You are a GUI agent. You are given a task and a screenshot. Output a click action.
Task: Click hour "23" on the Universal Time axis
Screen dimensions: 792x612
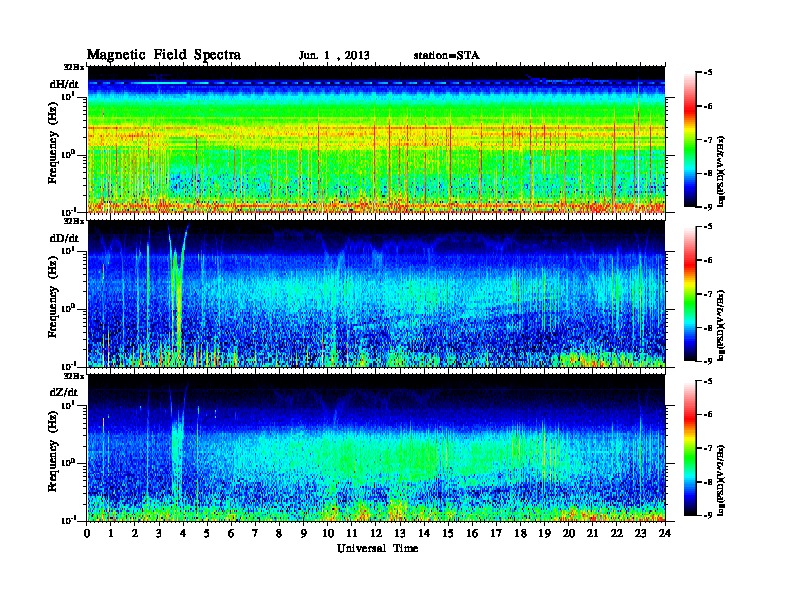641,534
